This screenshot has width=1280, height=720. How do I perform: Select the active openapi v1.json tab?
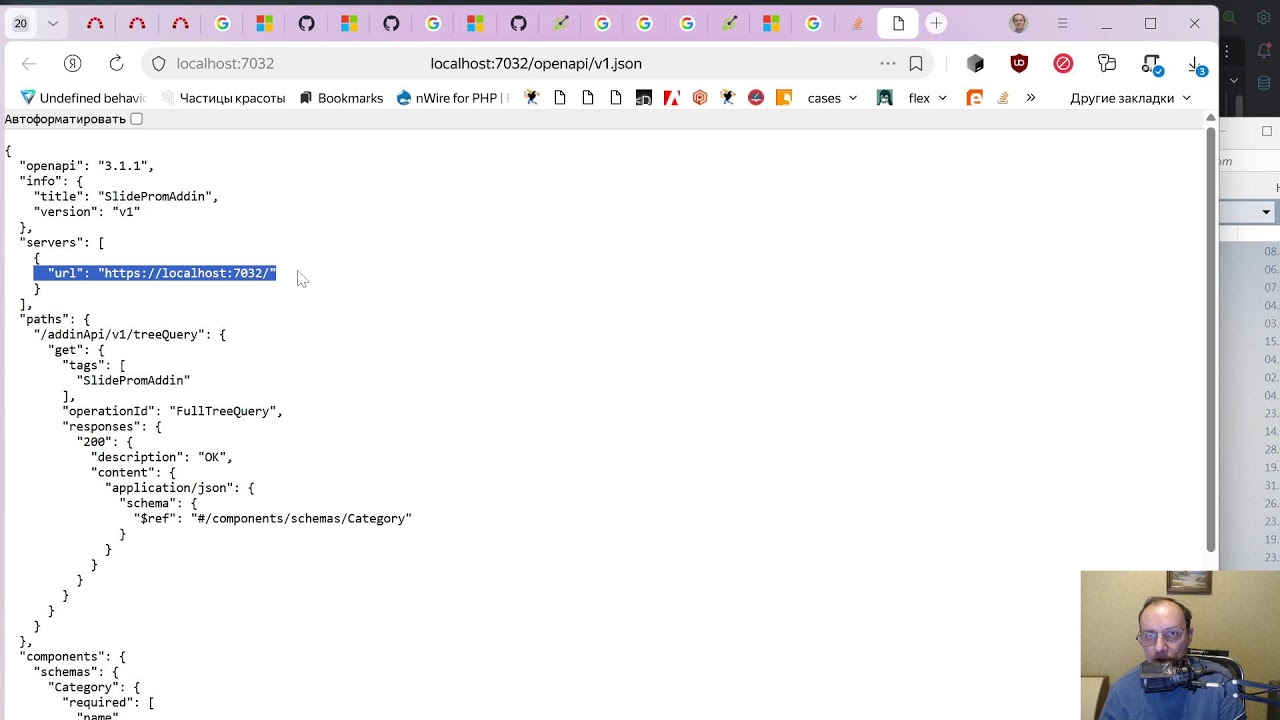[x=898, y=23]
